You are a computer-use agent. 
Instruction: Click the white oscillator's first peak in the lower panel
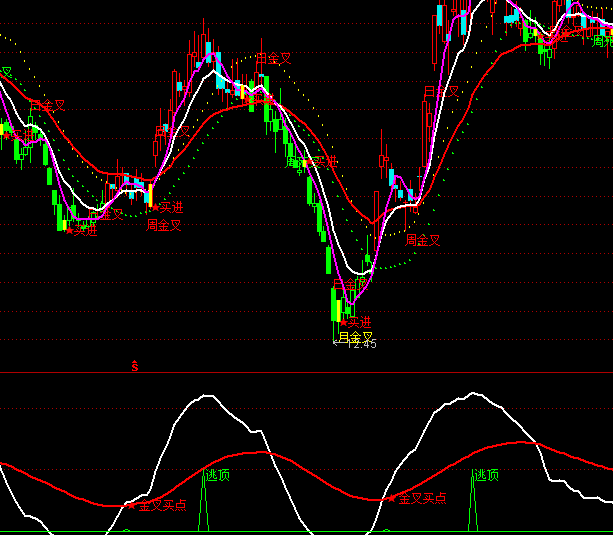(x=207, y=396)
